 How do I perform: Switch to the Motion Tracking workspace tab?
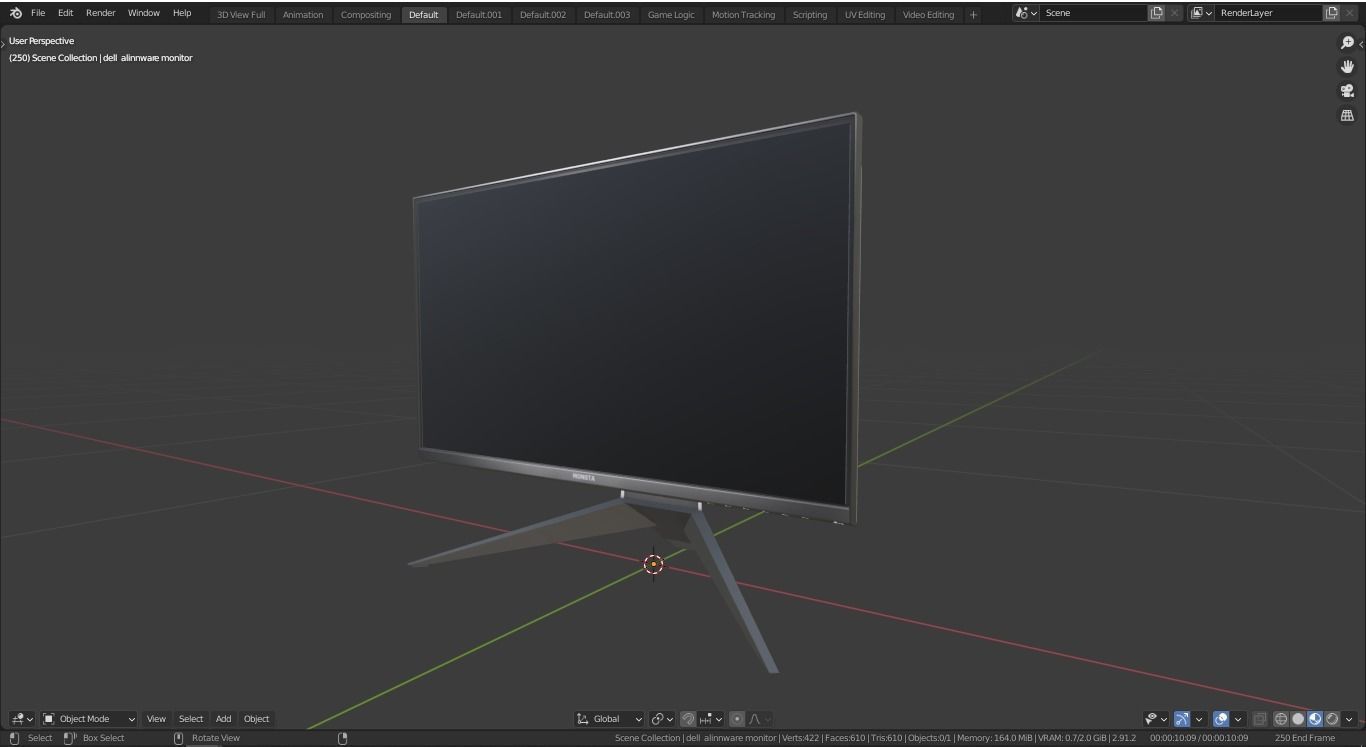click(743, 15)
